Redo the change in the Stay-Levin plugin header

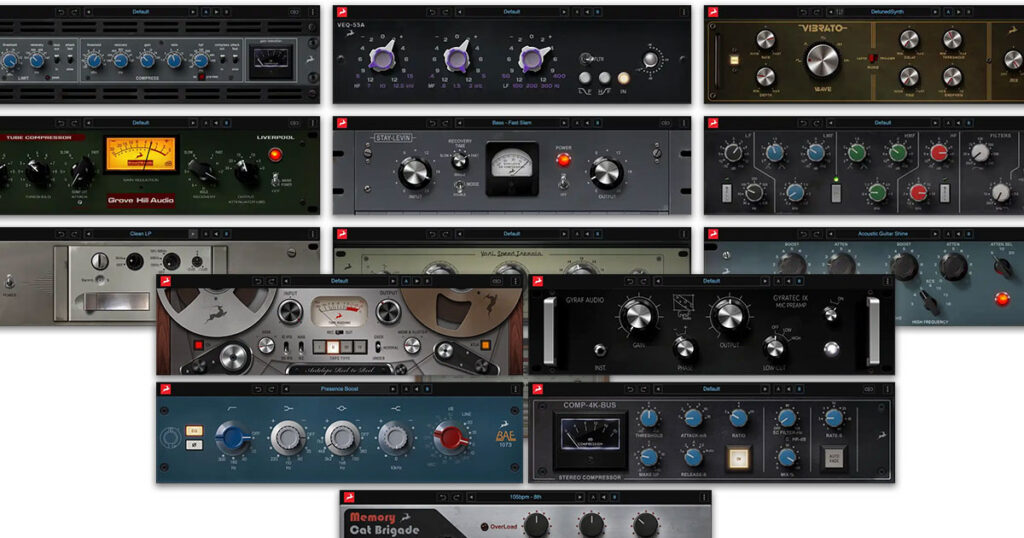(x=445, y=123)
